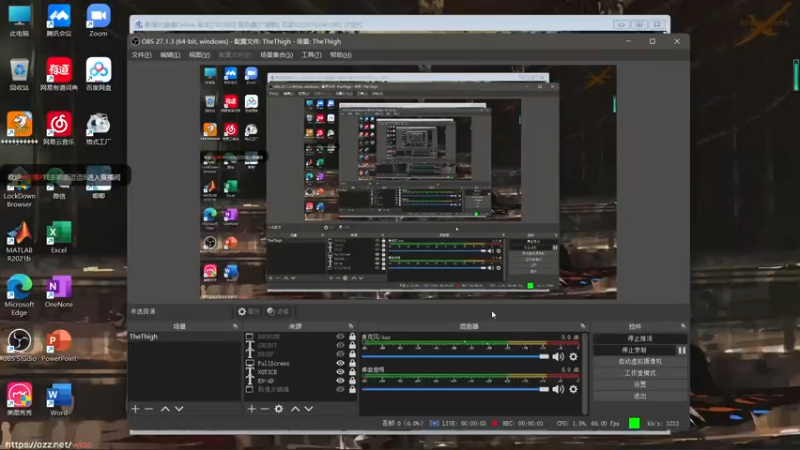This screenshot has height=450, width=800.
Task: Launch Microsoft Edge desktop shortcut
Action: (19, 296)
